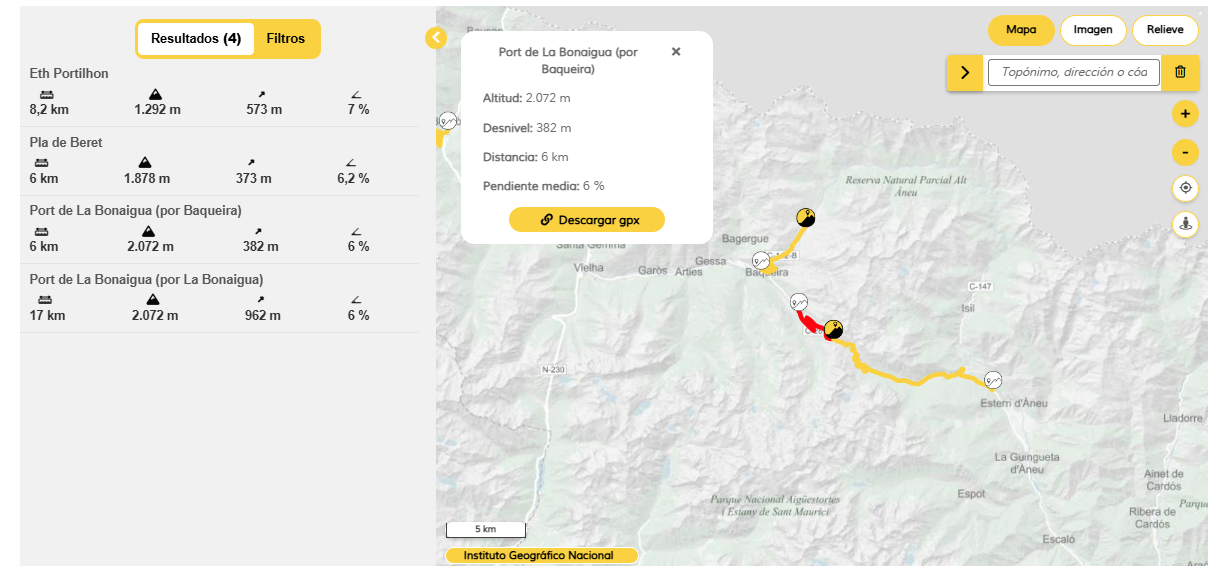
Task: Switch base layer to Imagen
Action: point(1093,30)
